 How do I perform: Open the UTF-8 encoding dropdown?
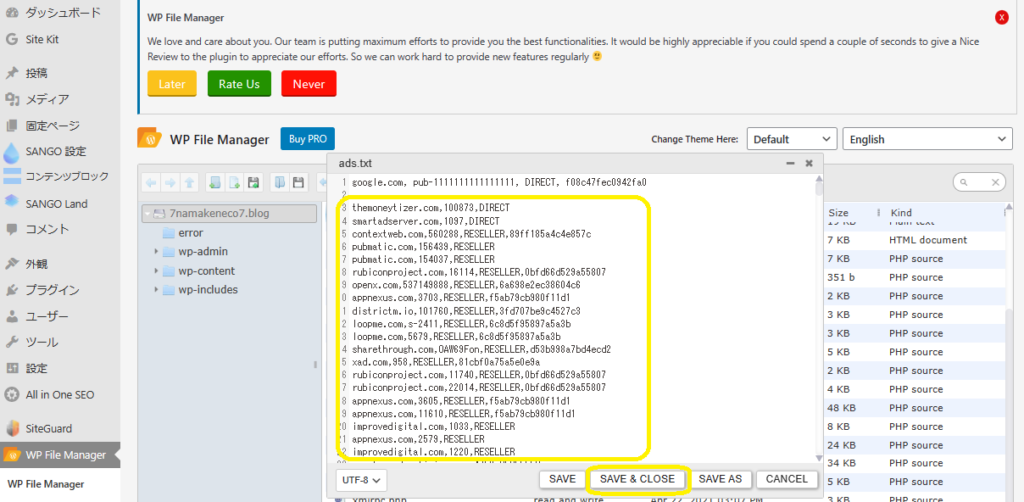[362, 480]
